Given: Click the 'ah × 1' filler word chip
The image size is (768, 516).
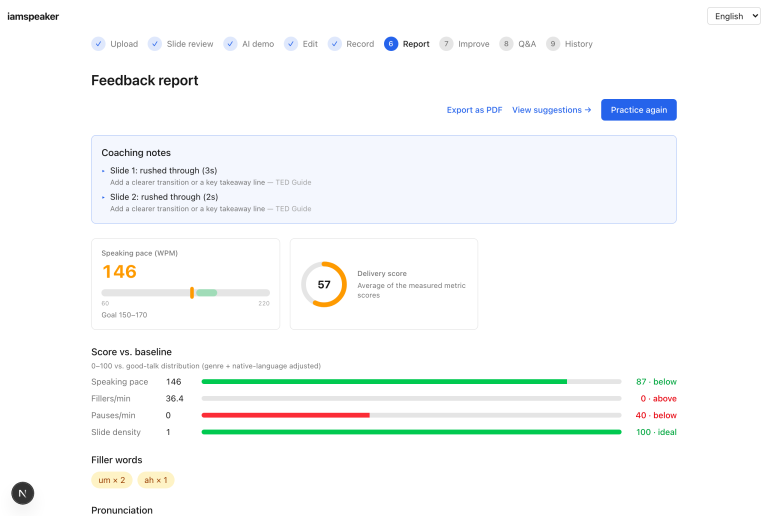Looking at the screenshot, I should 156,480.
